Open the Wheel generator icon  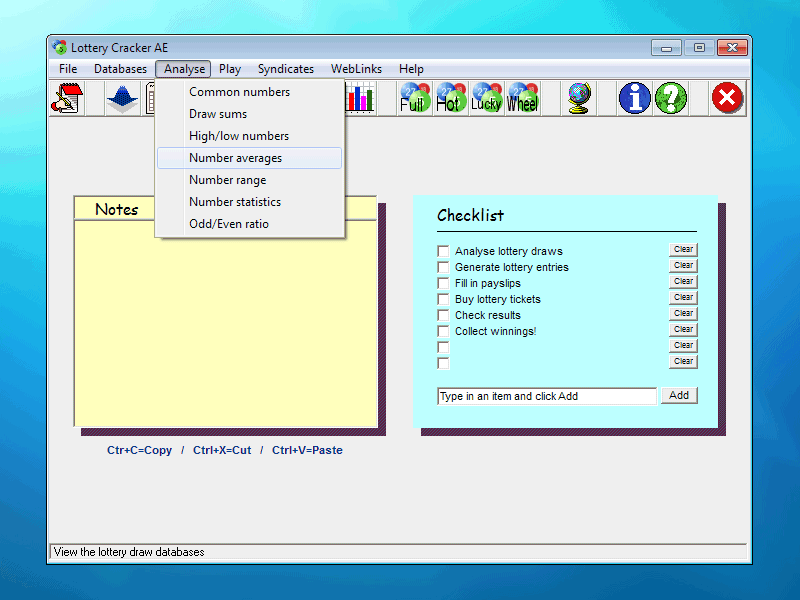[x=522, y=98]
